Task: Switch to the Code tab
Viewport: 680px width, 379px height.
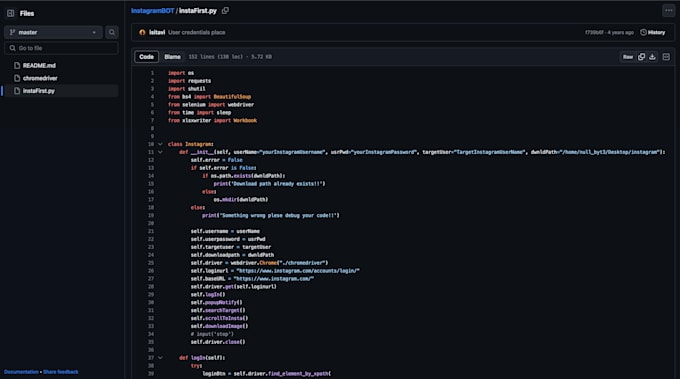Action: point(147,57)
